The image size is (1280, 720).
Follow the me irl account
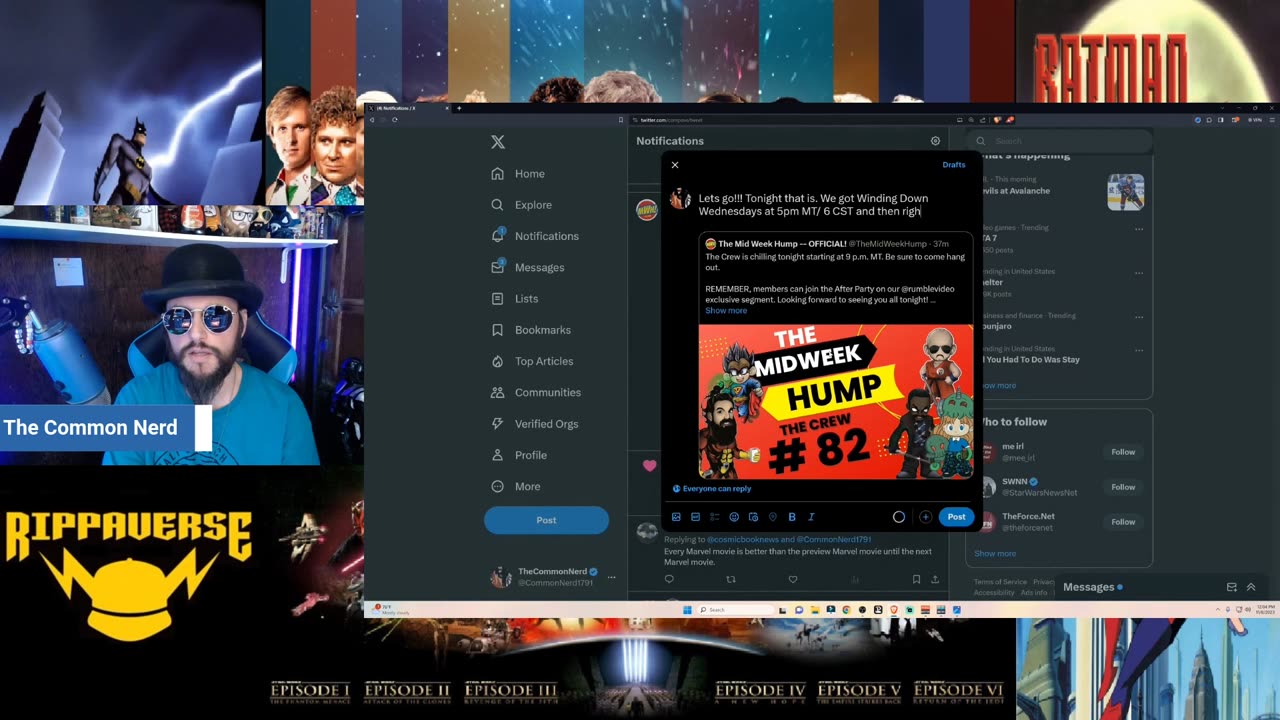(x=1123, y=452)
